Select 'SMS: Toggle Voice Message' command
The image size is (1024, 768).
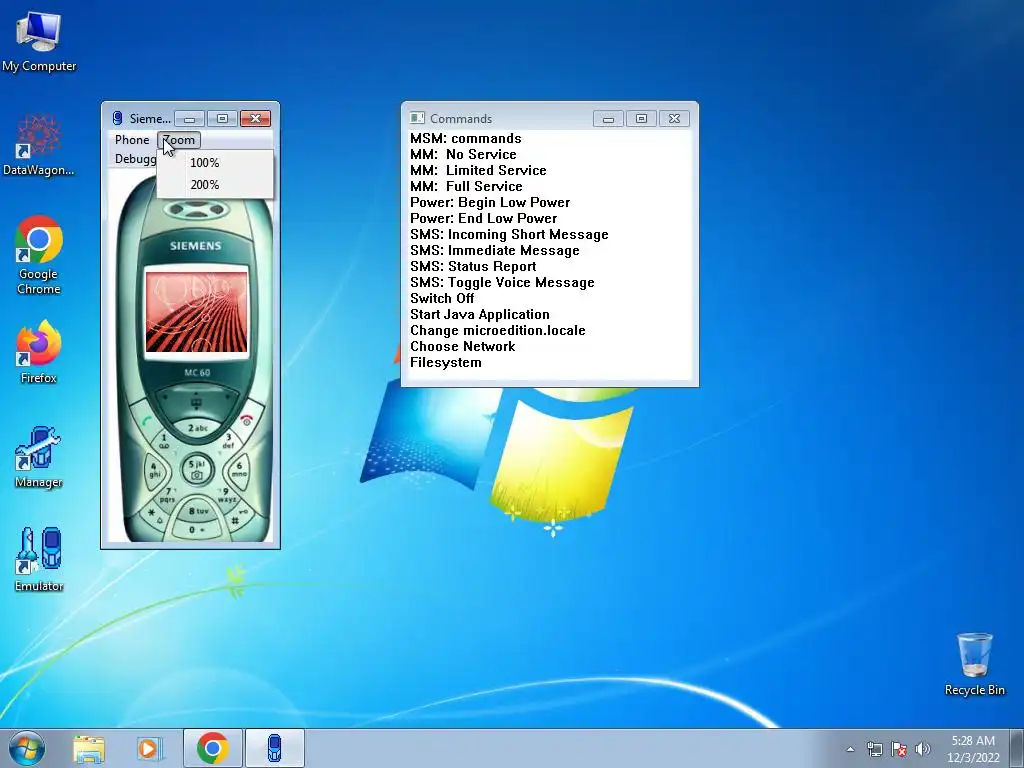pyautogui.click(x=502, y=282)
